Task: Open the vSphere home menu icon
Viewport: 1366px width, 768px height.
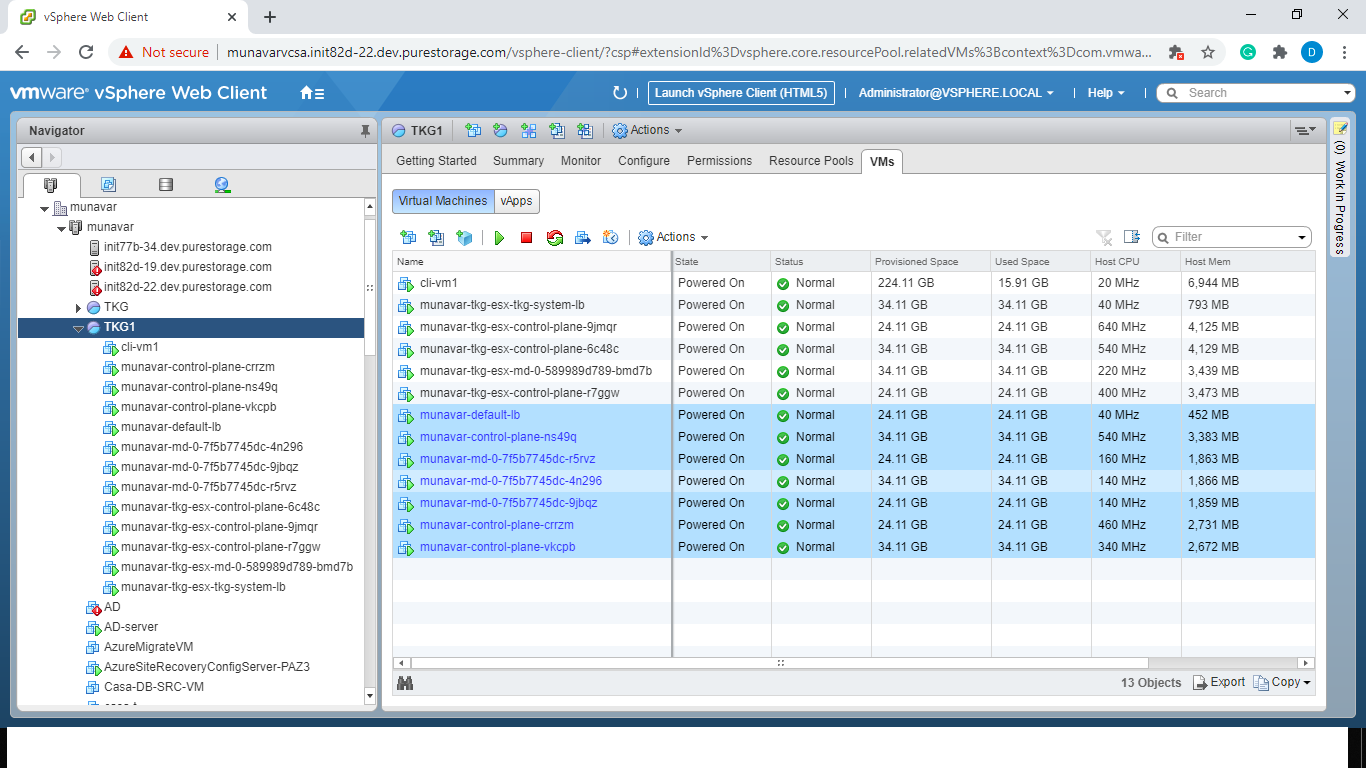Action: (x=312, y=93)
